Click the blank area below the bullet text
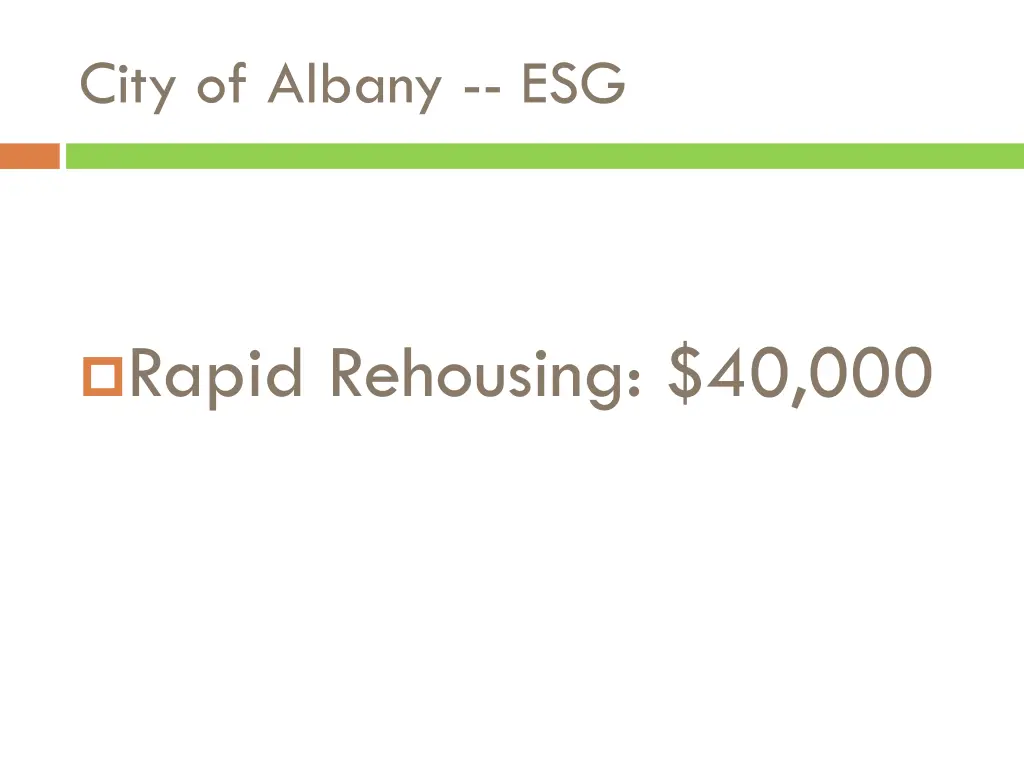 [512, 580]
